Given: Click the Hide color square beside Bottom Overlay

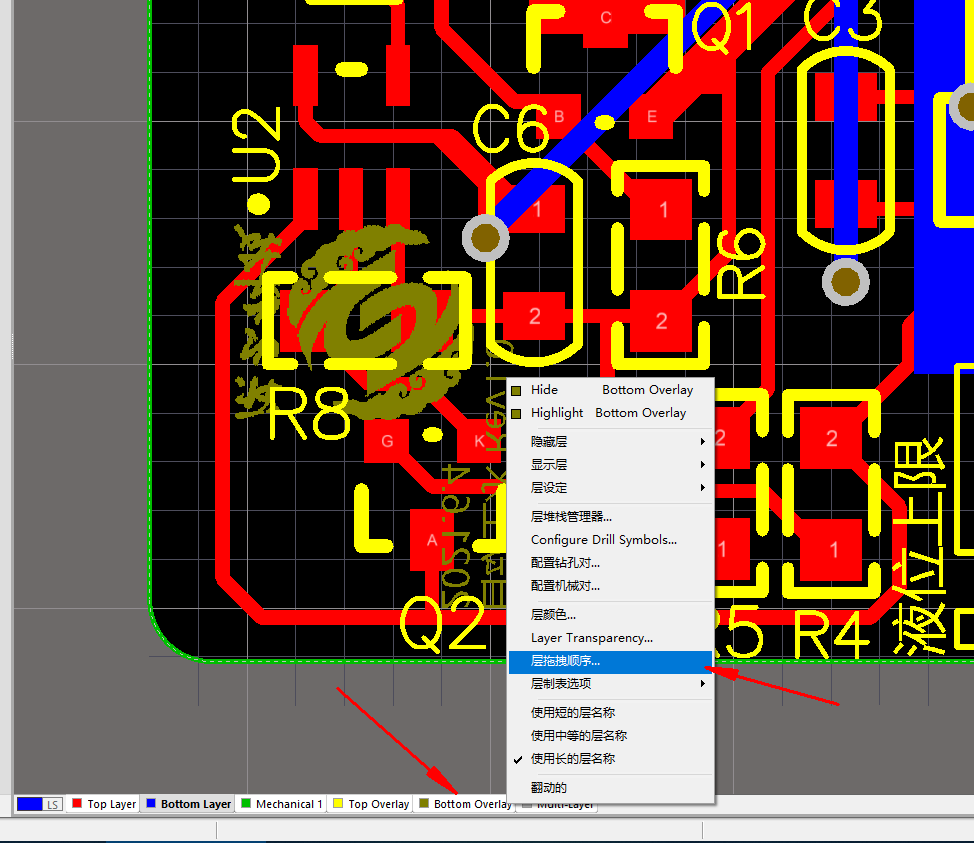Looking at the screenshot, I should [x=516, y=390].
